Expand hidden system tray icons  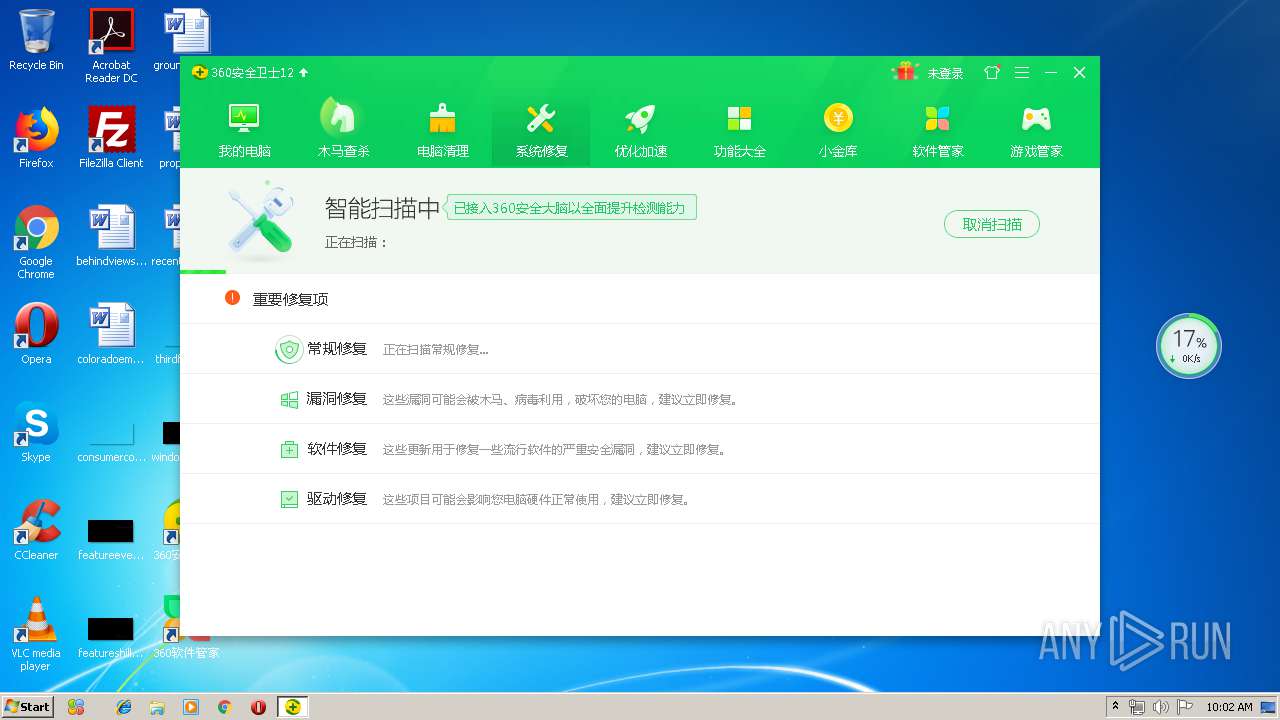1115,707
